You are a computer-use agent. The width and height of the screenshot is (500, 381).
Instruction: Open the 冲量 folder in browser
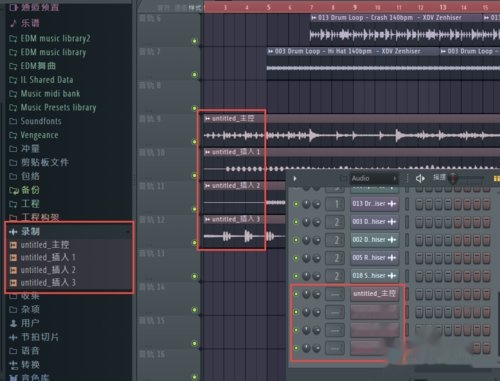click(24, 149)
